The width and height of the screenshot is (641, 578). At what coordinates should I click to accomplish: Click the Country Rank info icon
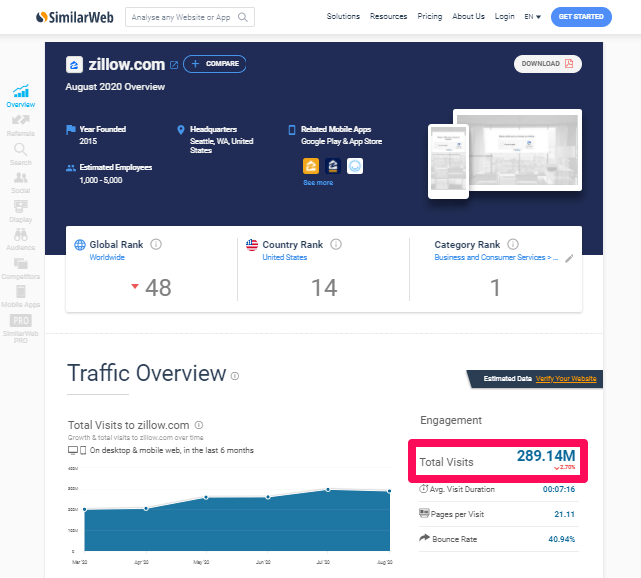(x=336, y=244)
